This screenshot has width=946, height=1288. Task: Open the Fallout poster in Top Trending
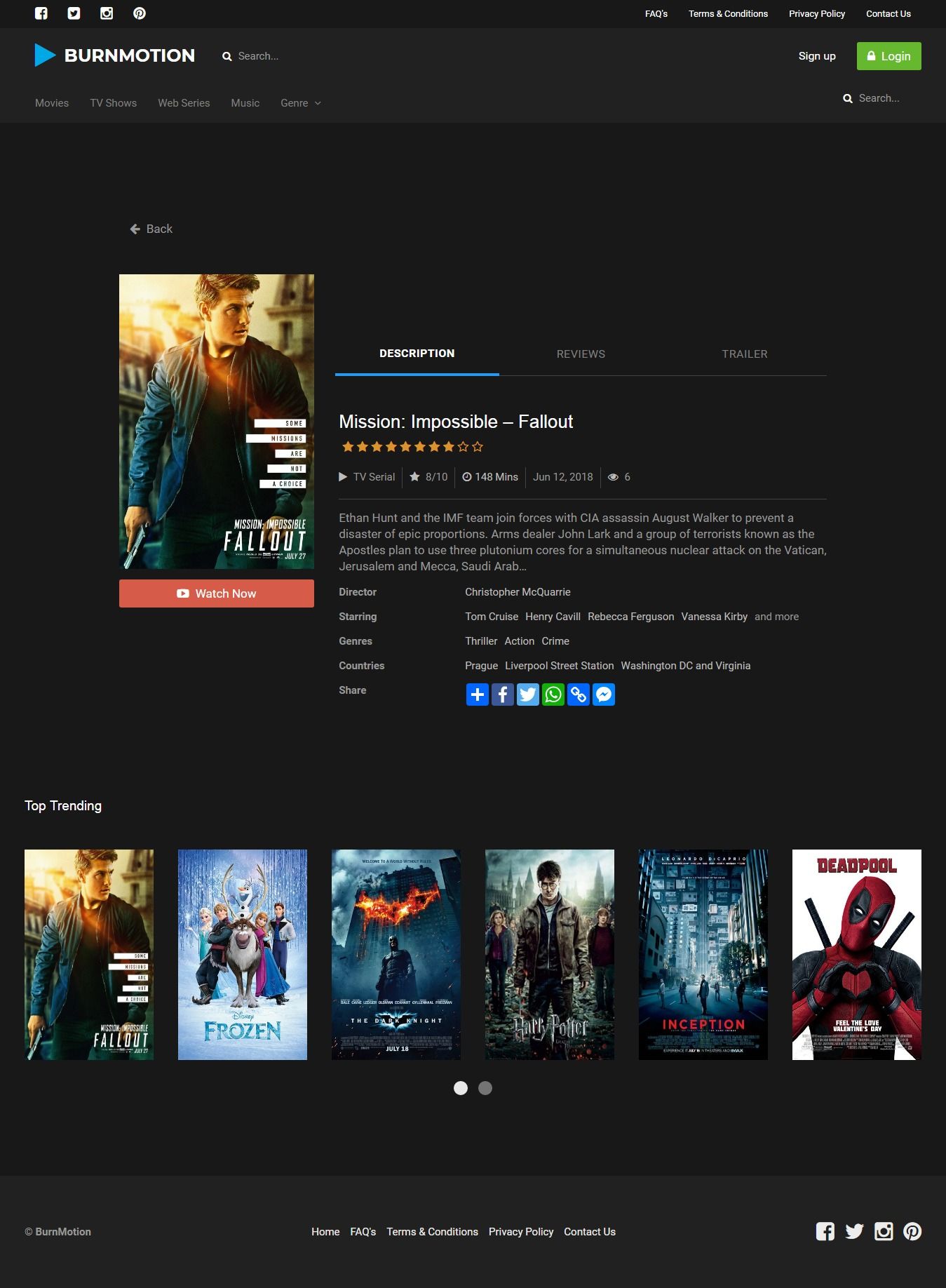coord(89,955)
